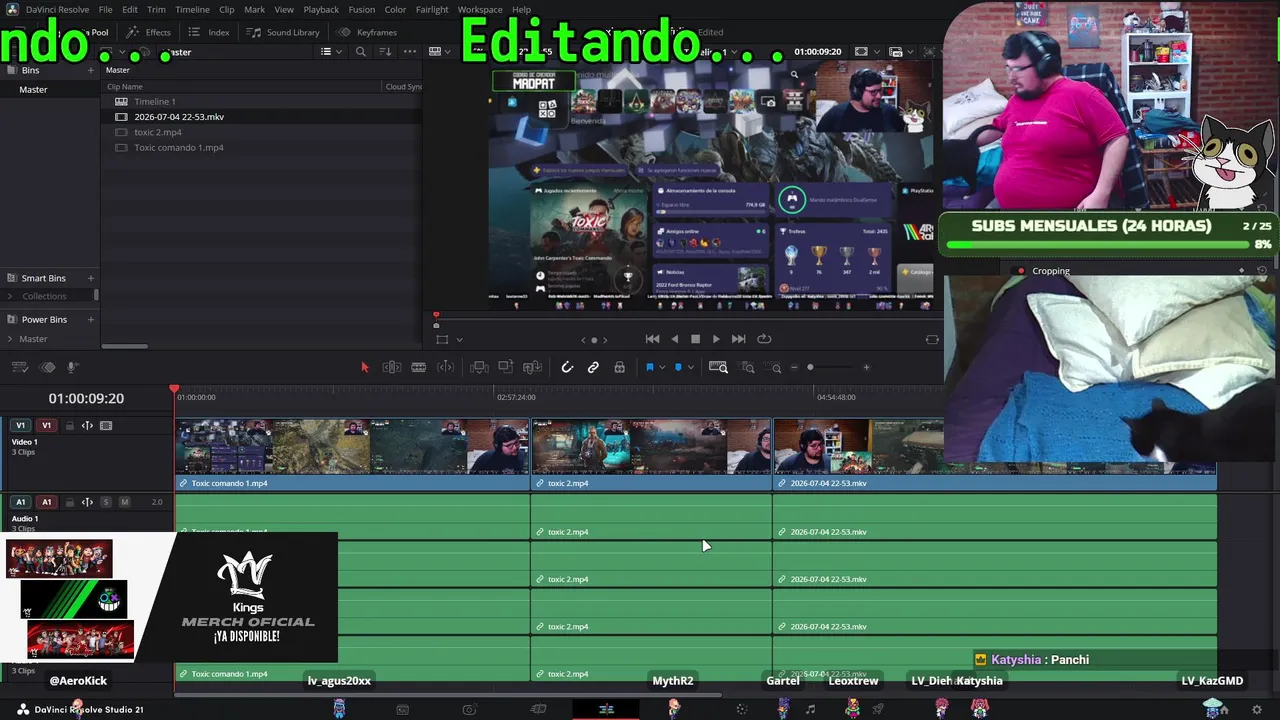
Task: Activate Trim Edit Mode tool
Action: (x=392, y=367)
